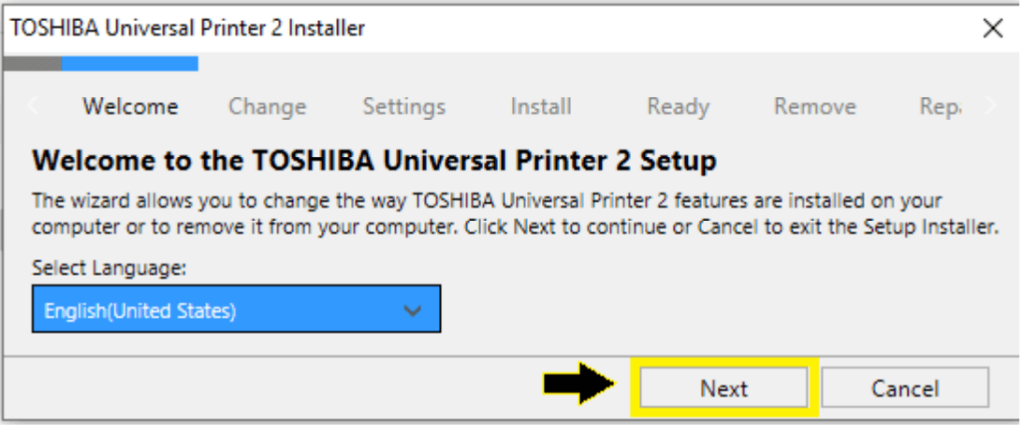Screen dimensions: 1024x434
Task: Open the English(United States) language combo box
Action: (x=236, y=308)
